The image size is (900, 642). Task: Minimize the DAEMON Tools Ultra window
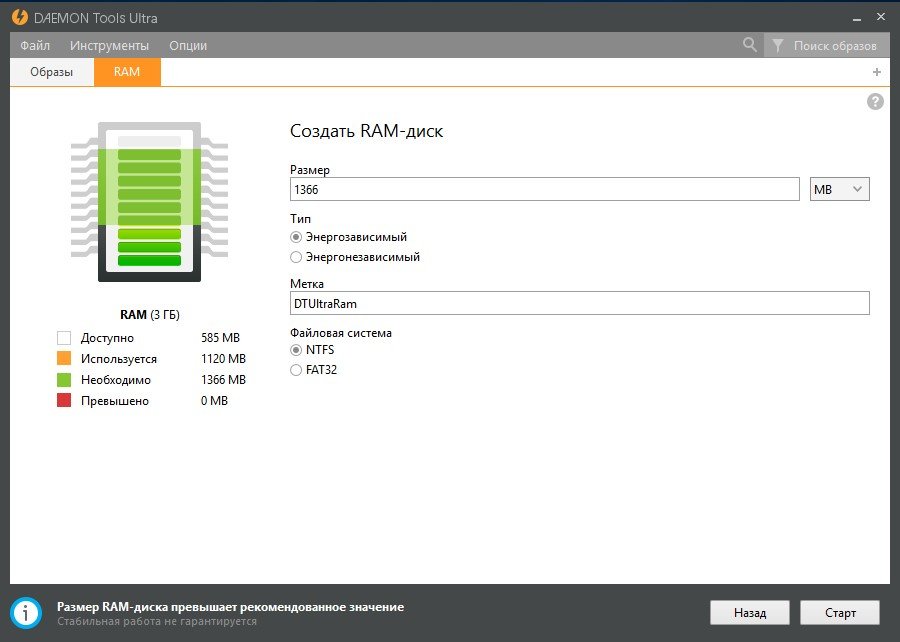coord(855,17)
